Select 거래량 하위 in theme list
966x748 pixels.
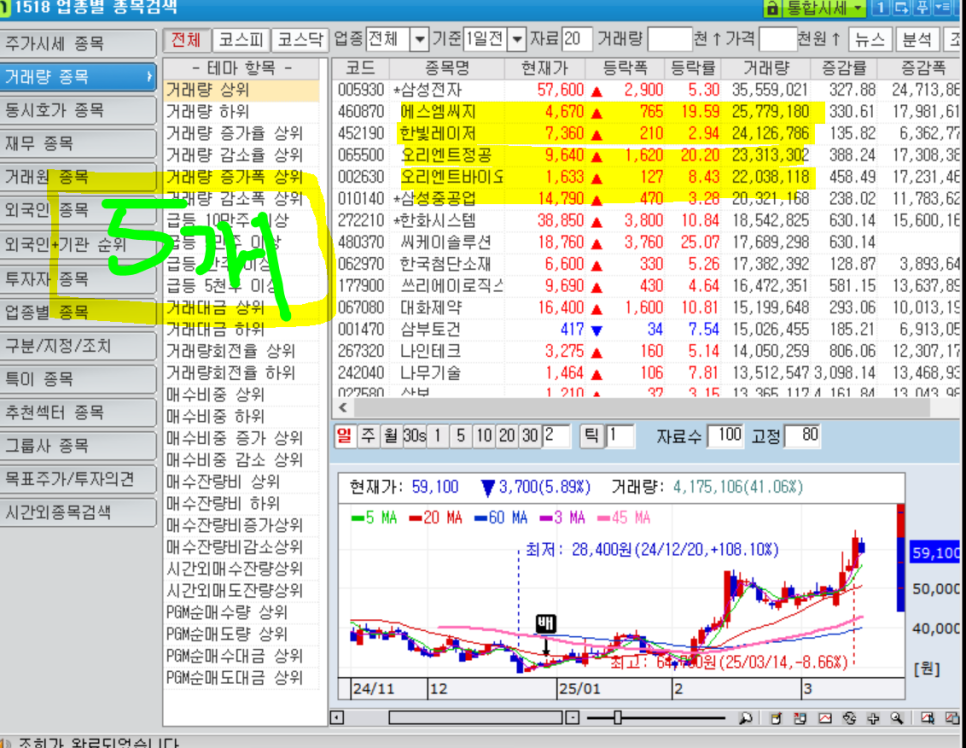click(x=242, y=112)
